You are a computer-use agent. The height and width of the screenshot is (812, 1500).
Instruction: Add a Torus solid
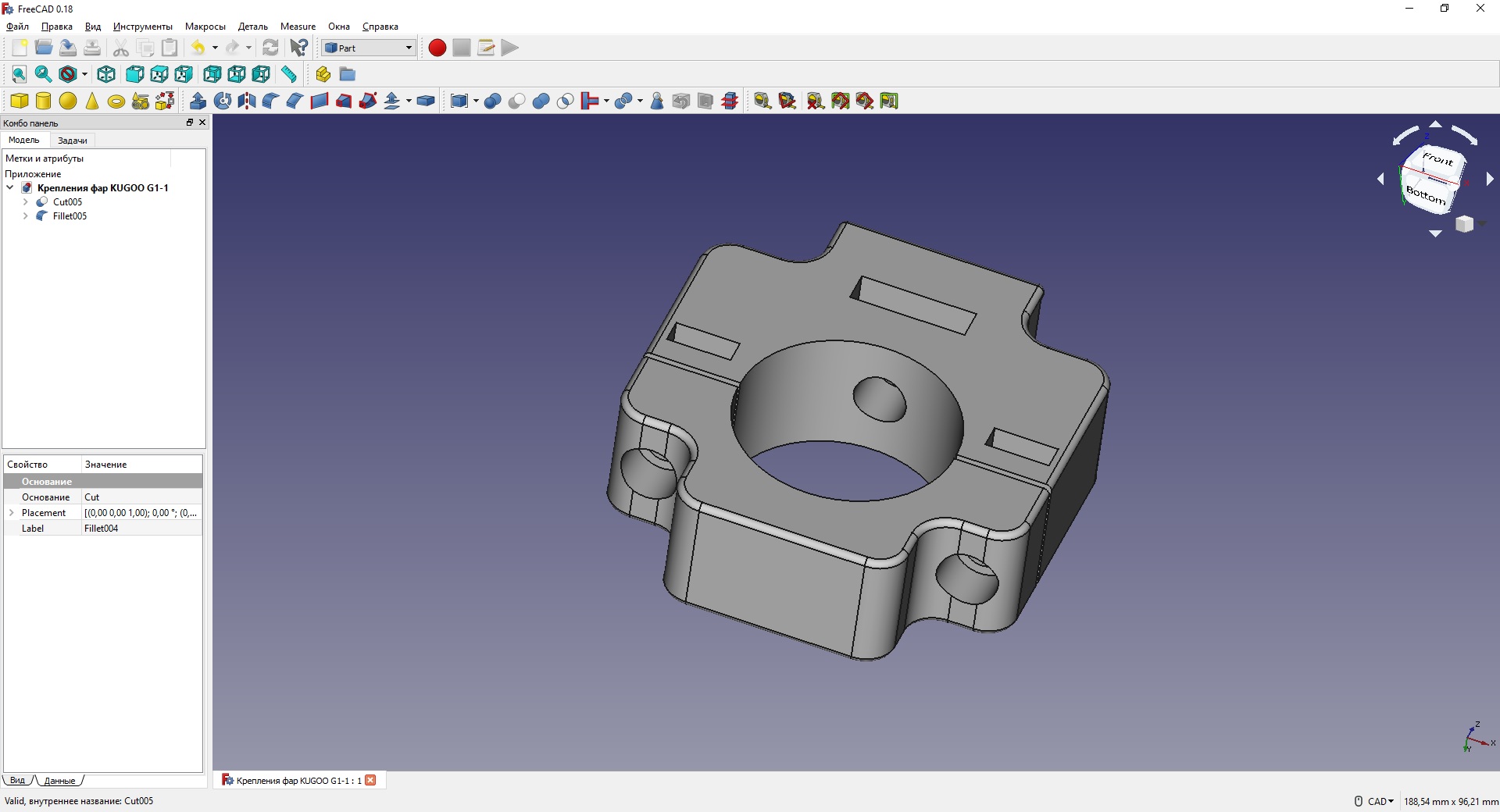[116, 101]
